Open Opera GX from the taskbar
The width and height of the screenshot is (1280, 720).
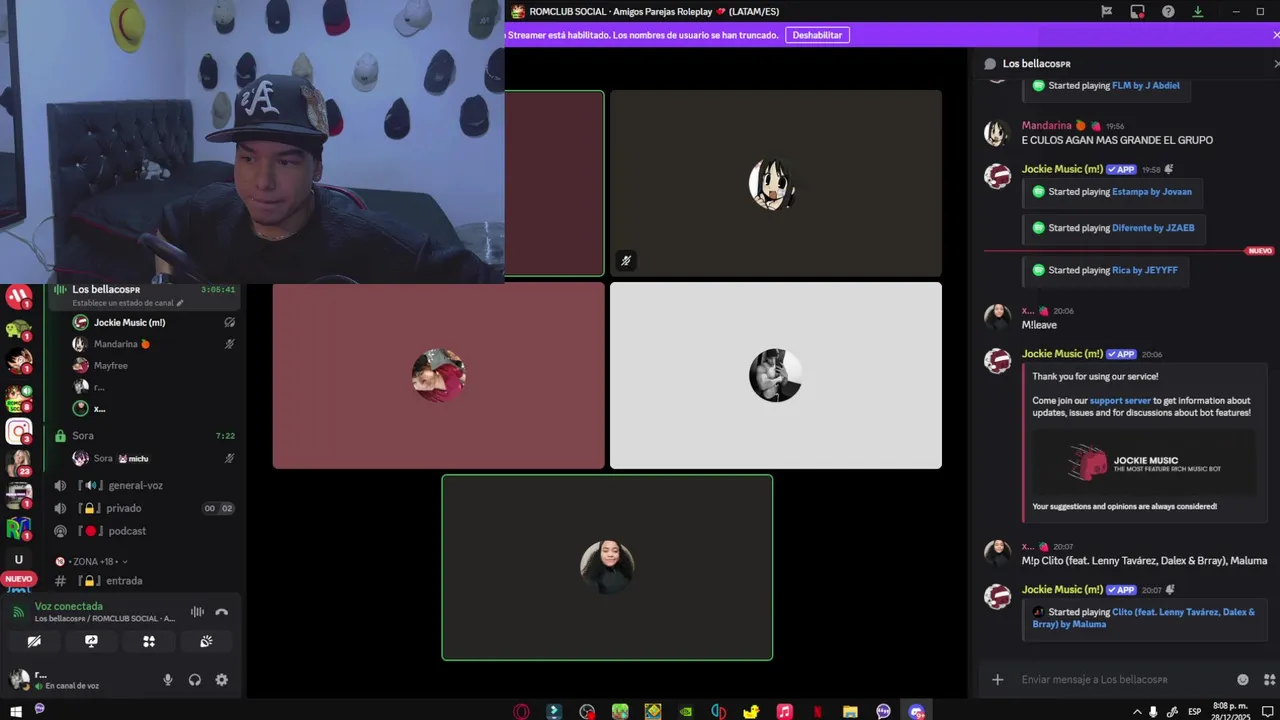(x=521, y=711)
